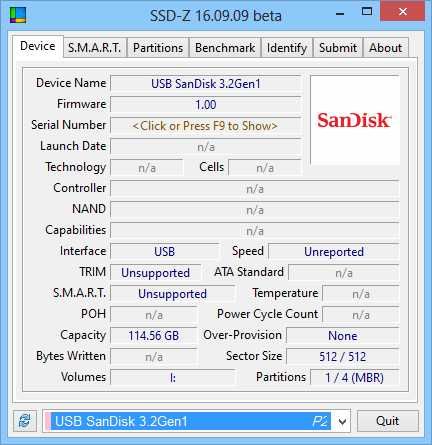Click the NAND n/a field
This screenshot has width=432, height=445.
click(255, 210)
